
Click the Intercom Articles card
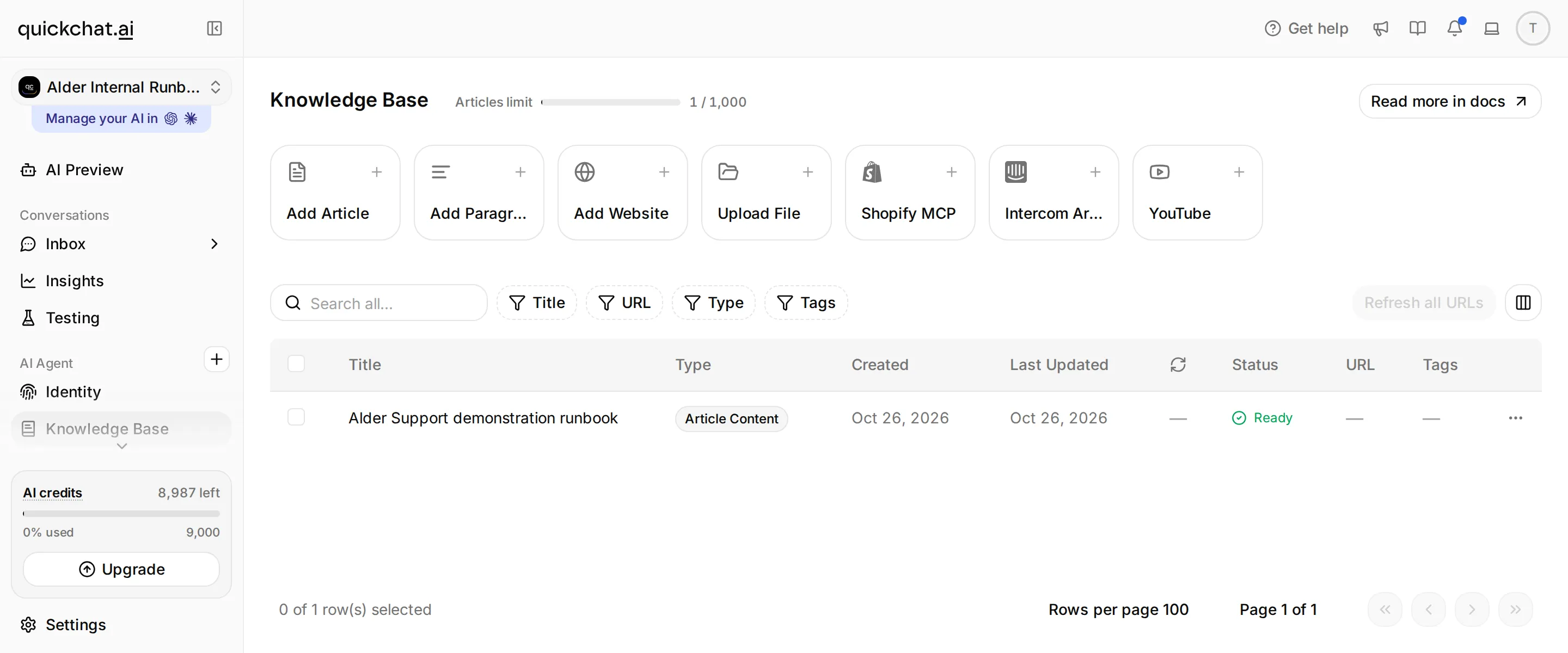(x=1053, y=192)
